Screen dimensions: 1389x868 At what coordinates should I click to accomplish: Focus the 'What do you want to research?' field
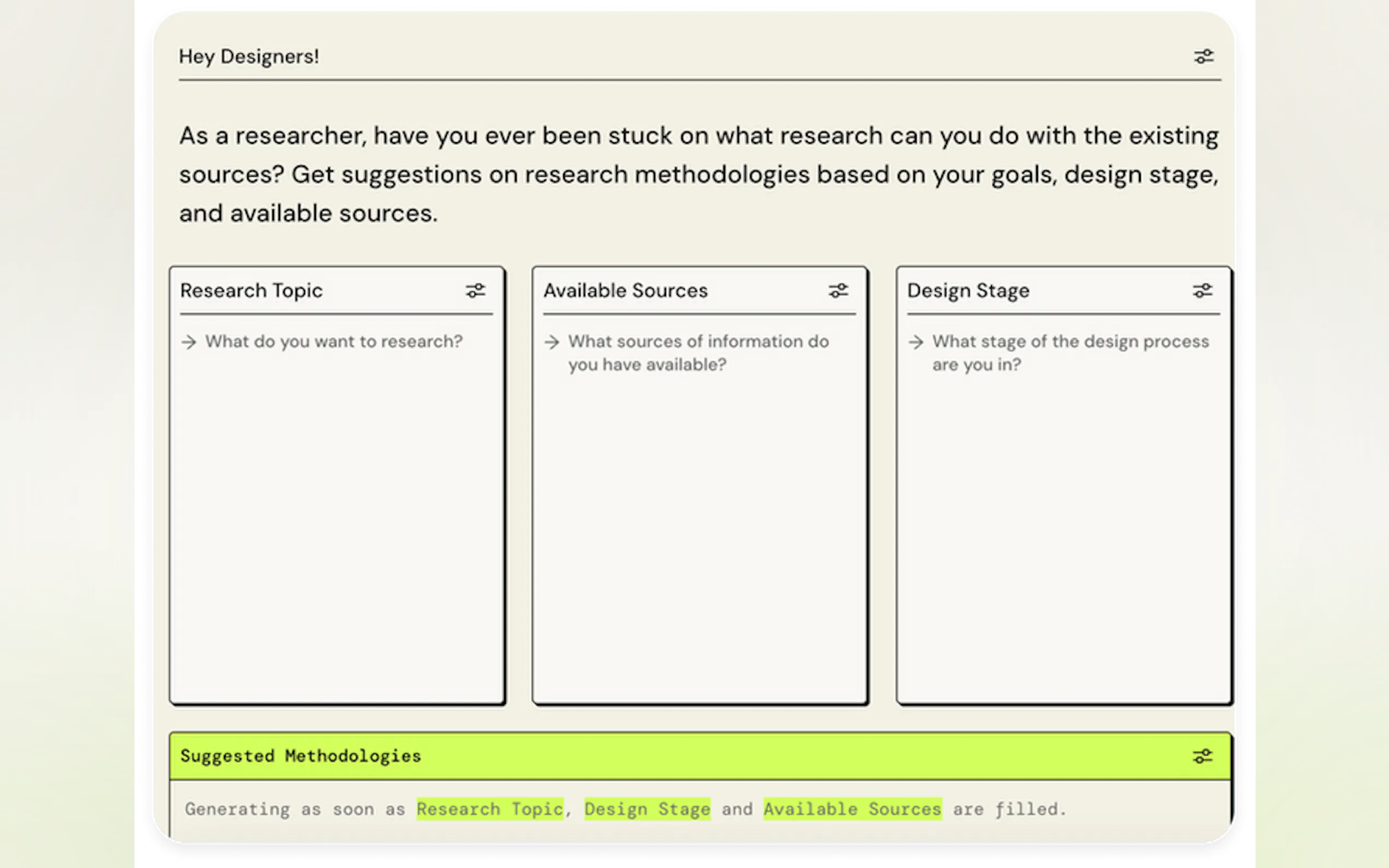pos(334,342)
